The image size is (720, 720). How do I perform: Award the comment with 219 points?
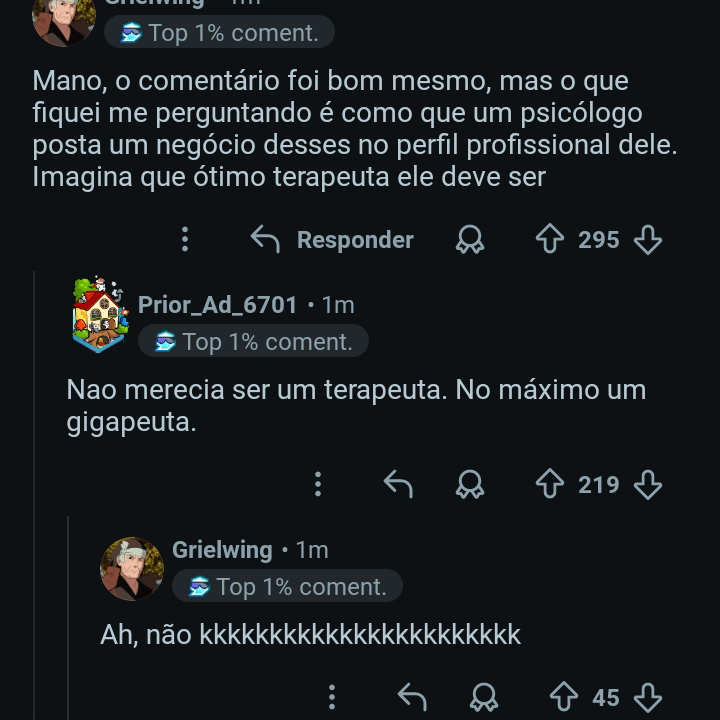[x=470, y=485]
